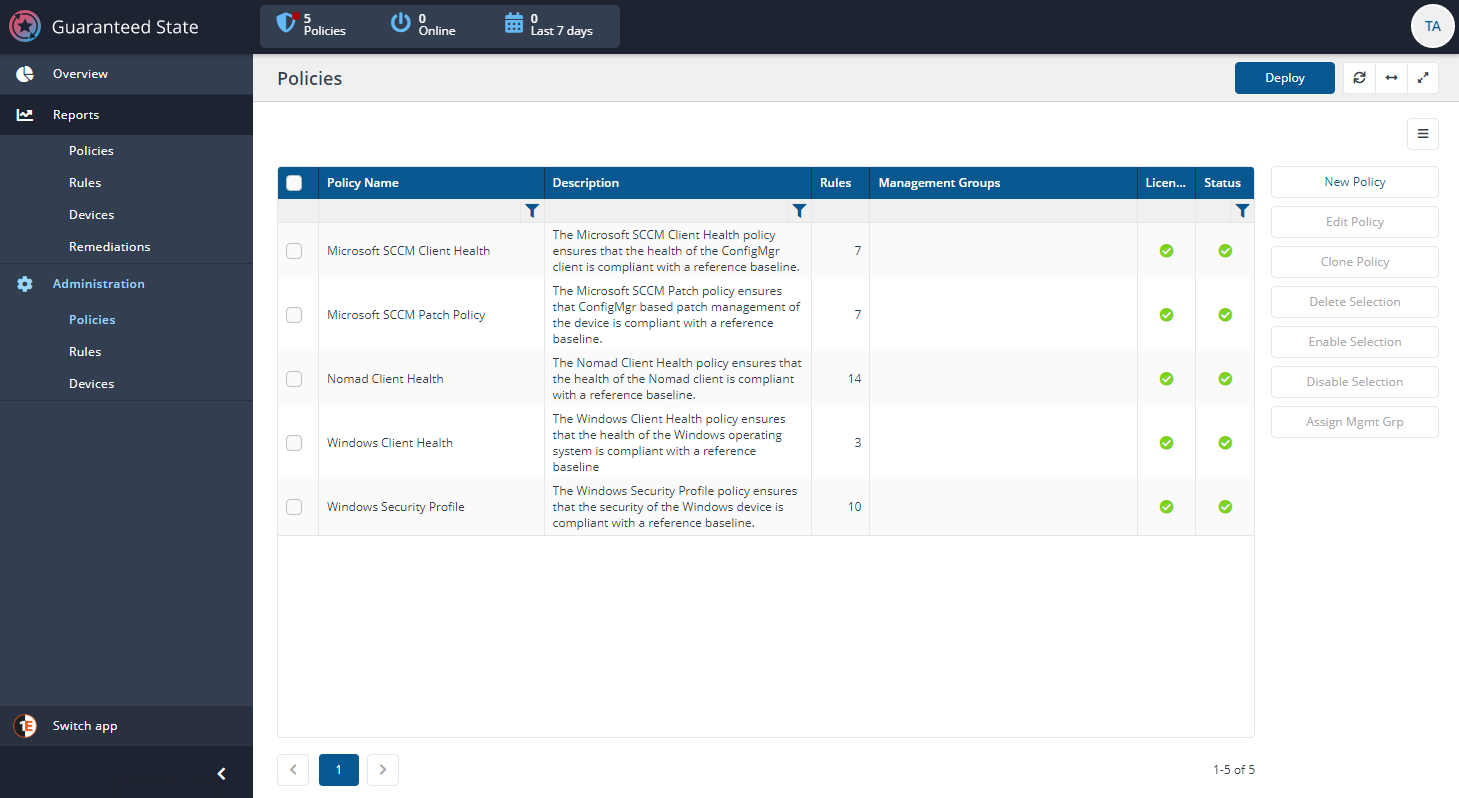Screen dimensions: 1459x798
Task: Click the Guaranteed State logo icon
Action: tap(25, 27)
